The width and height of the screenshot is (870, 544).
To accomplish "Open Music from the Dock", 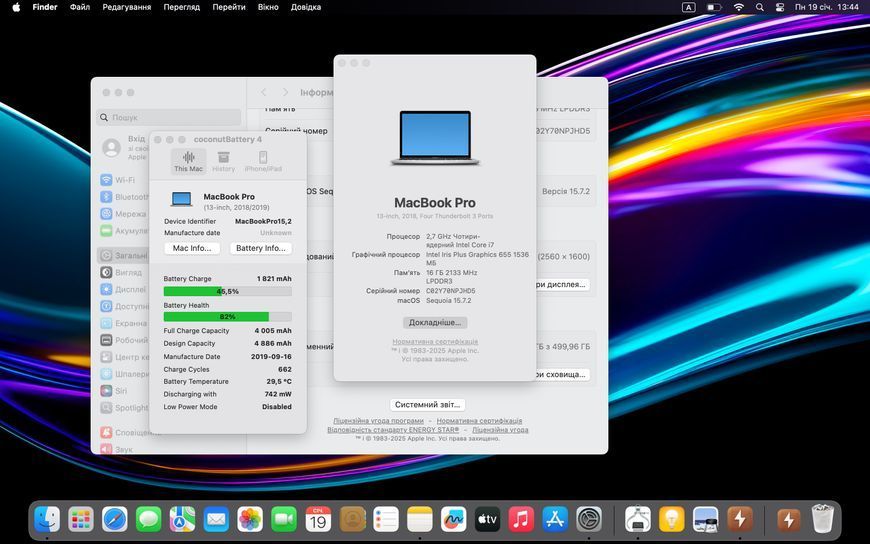I will click(x=521, y=520).
